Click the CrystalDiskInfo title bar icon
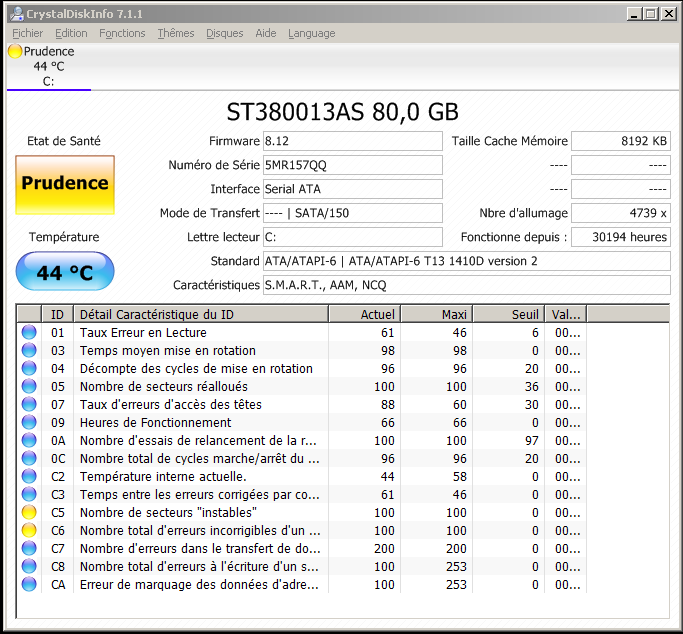The height and width of the screenshot is (634, 683). tap(17, 14)
